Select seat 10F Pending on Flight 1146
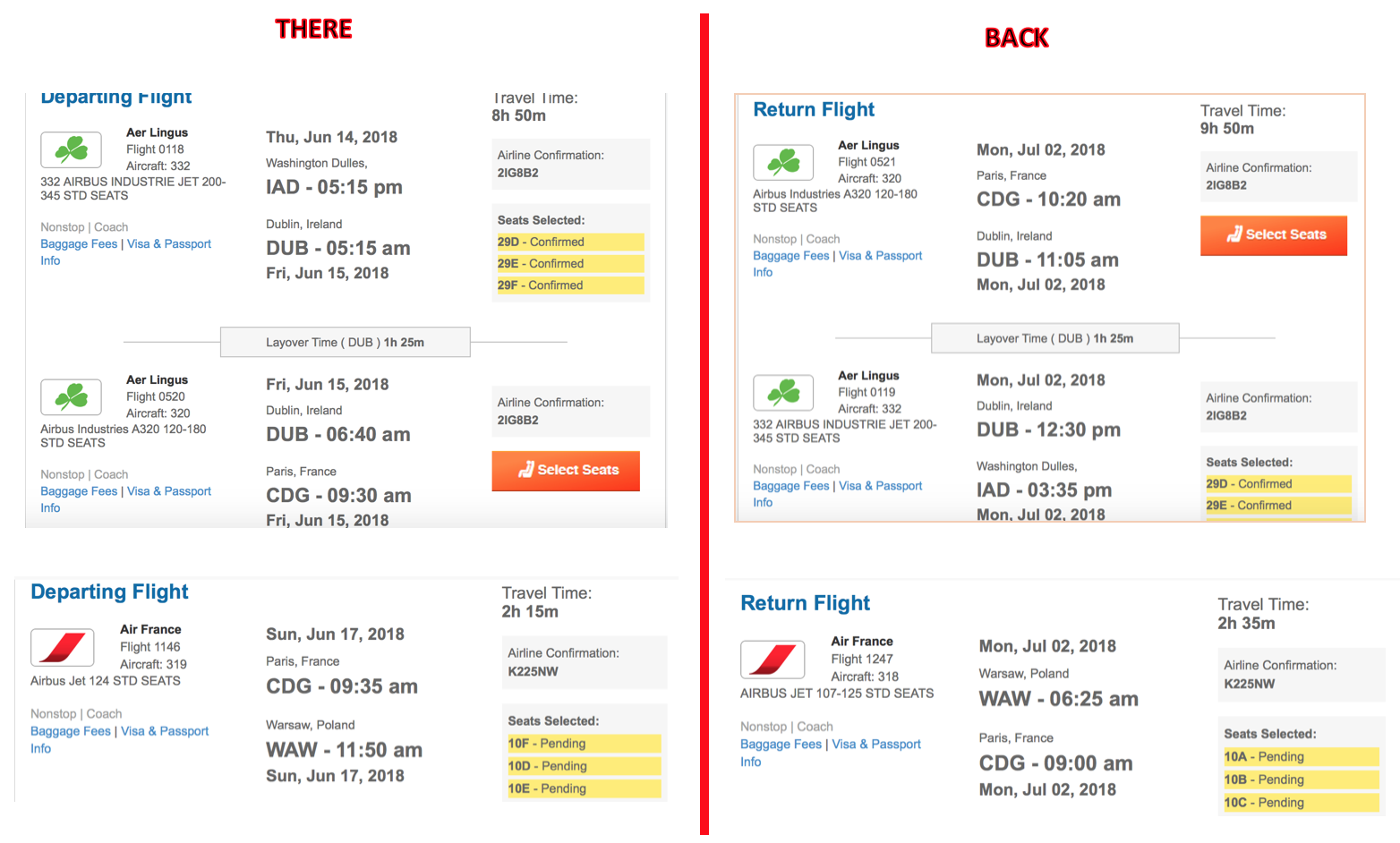This screenshot has width=1400, height=843. click(584, 744)
